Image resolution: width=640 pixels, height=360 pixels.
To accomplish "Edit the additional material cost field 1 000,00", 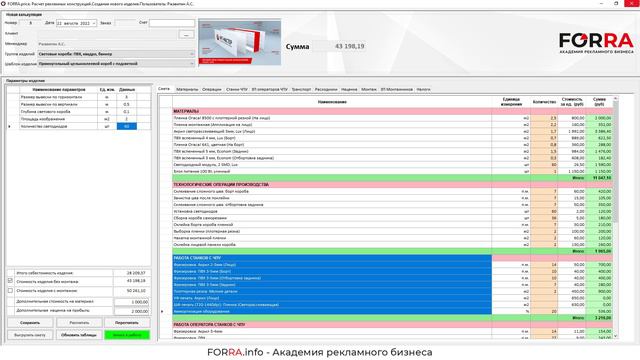I will pyautogui.click(x=131, y=302).
